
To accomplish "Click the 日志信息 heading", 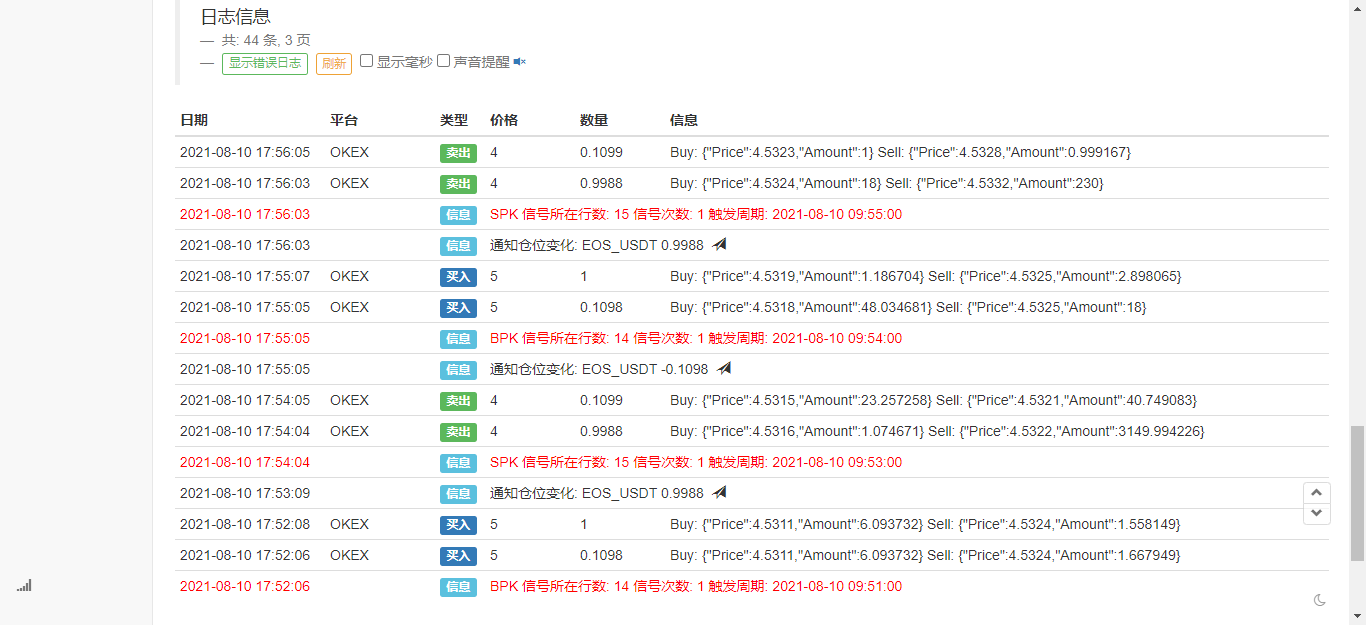I will tap(236, 17).
